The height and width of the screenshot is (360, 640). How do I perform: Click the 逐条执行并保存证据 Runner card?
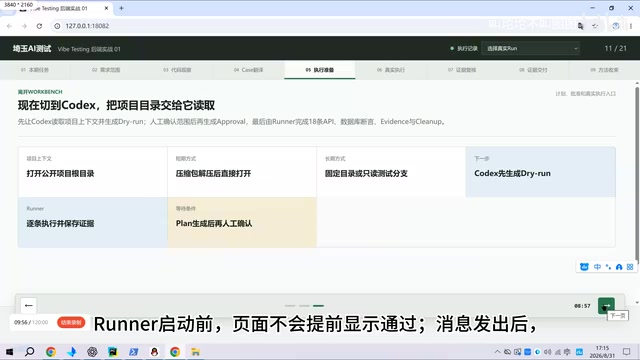pyautogui.click(x=93, y=222)
